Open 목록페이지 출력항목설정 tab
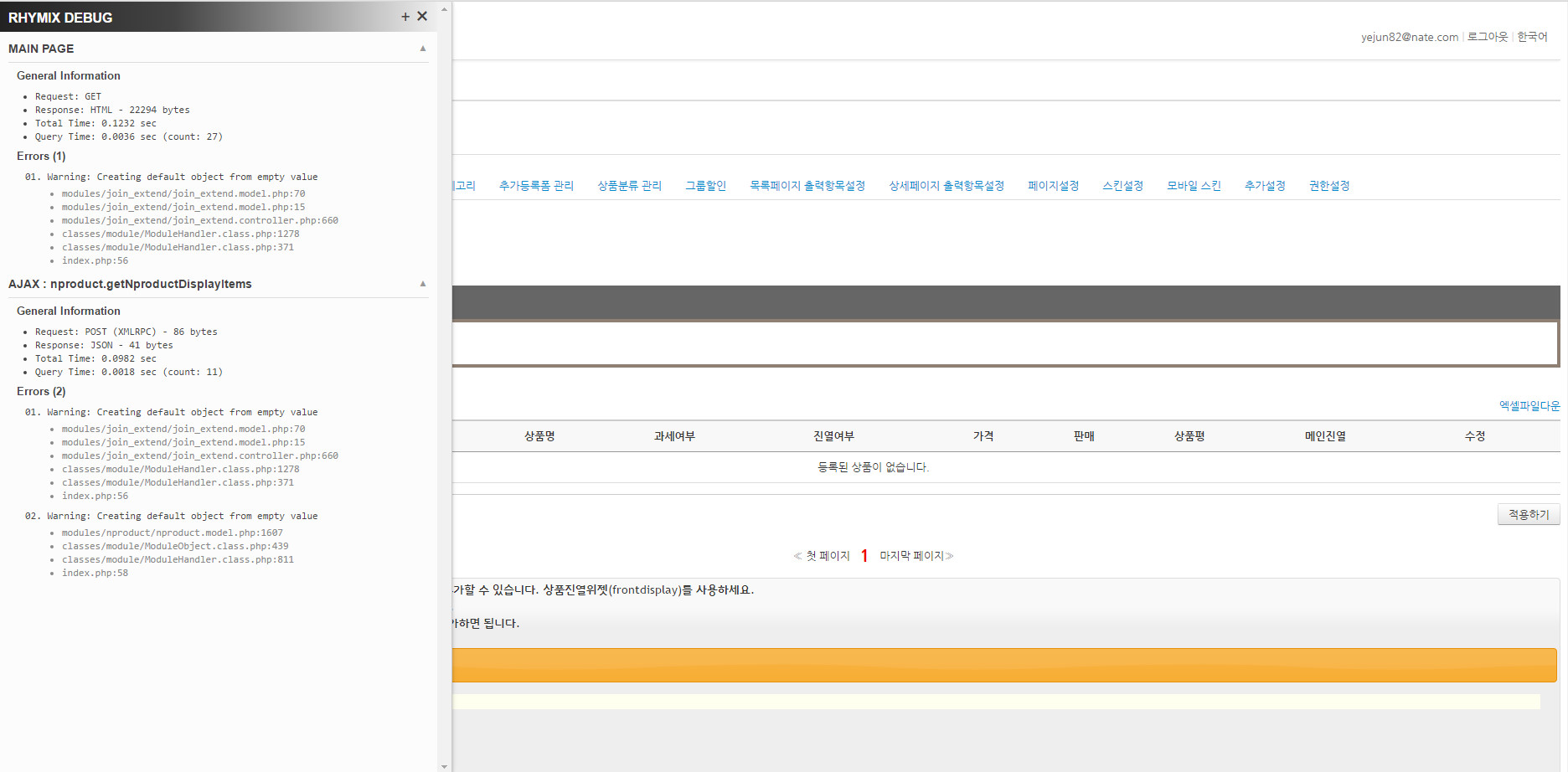This screenshot has width=1568, height=772. pos(807,186)
